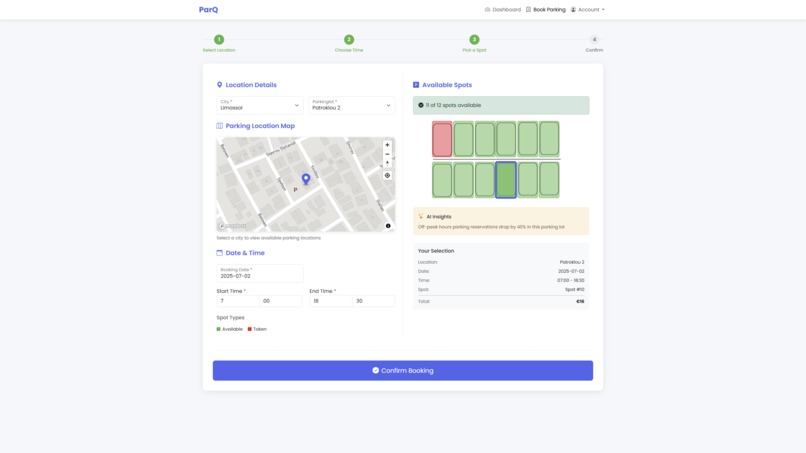Click the Mapbox logo on the map
The image size is (806, 453).
coord(233,226)
